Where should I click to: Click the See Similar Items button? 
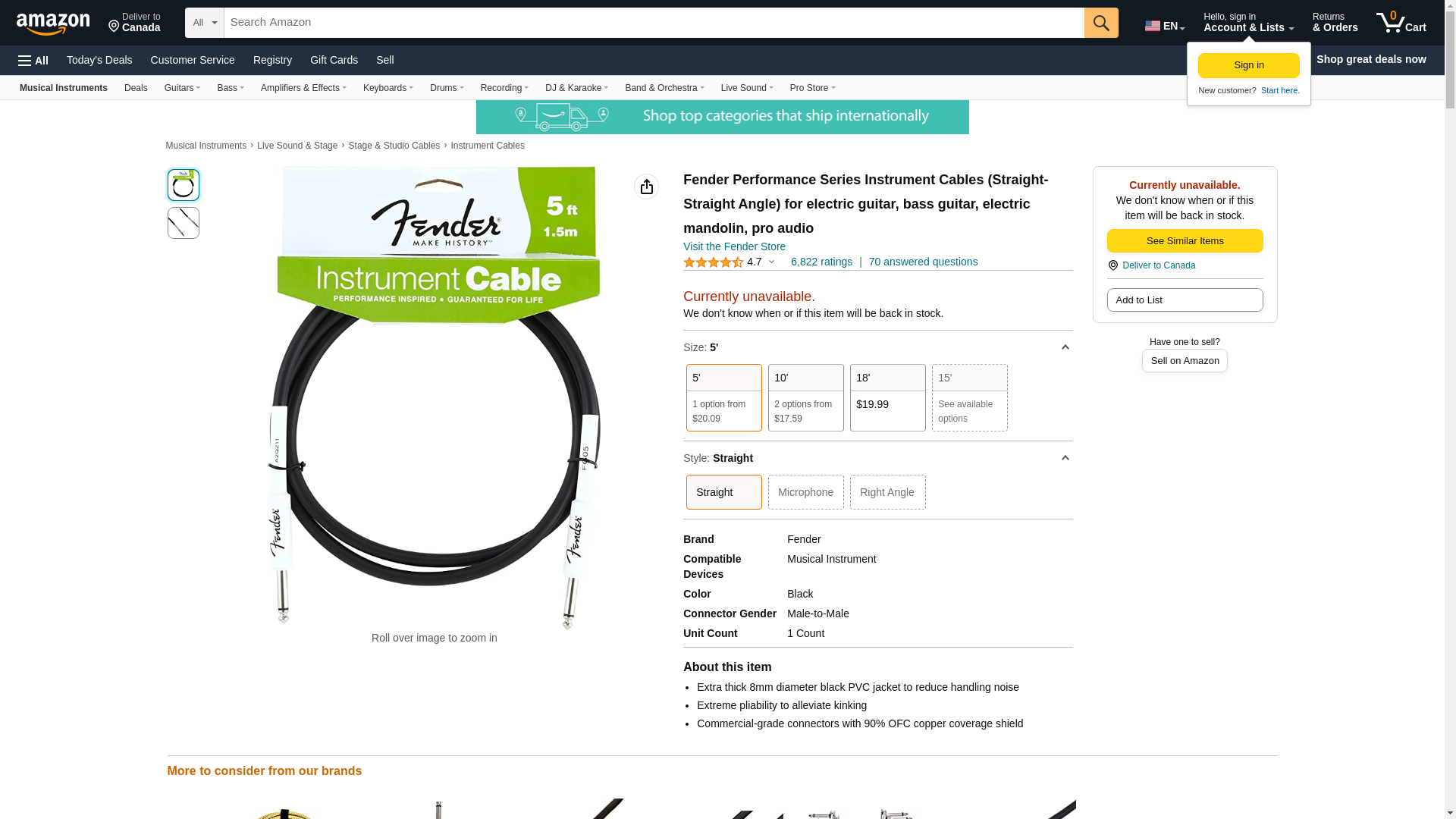click(x=1185, y=241)
